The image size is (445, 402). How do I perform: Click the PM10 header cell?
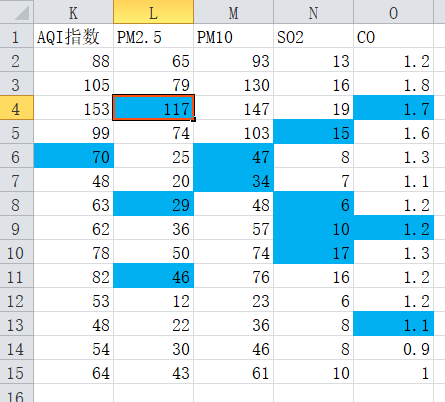tap(234, 36)
